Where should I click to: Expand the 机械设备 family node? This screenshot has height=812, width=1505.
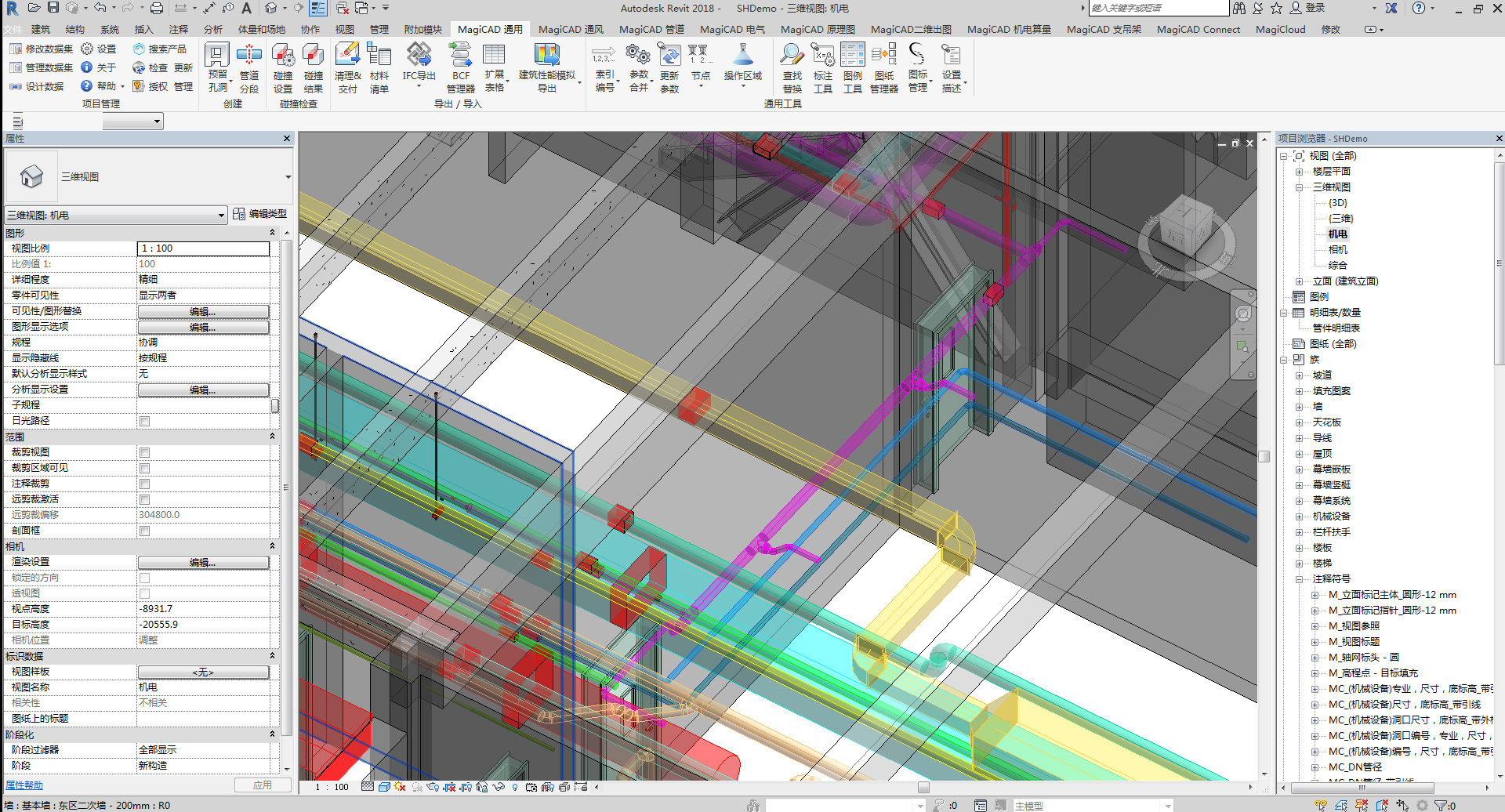pyautogui.click(x=1300, y=517)
